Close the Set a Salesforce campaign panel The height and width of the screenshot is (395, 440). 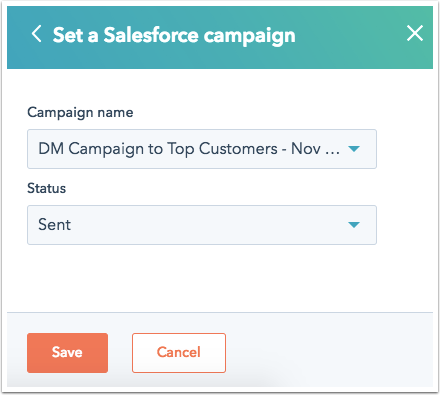[x=415, y=33]
